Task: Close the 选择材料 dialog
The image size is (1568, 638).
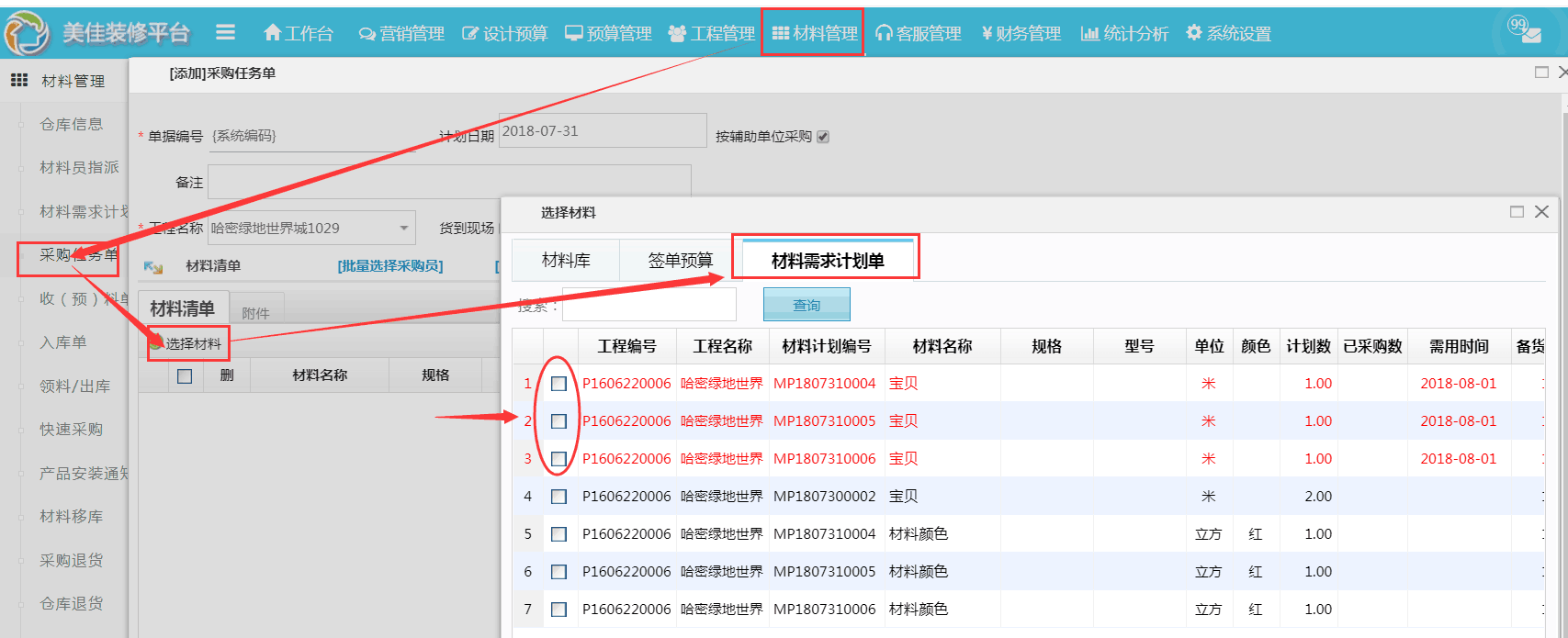Action: pos(1541,212)
